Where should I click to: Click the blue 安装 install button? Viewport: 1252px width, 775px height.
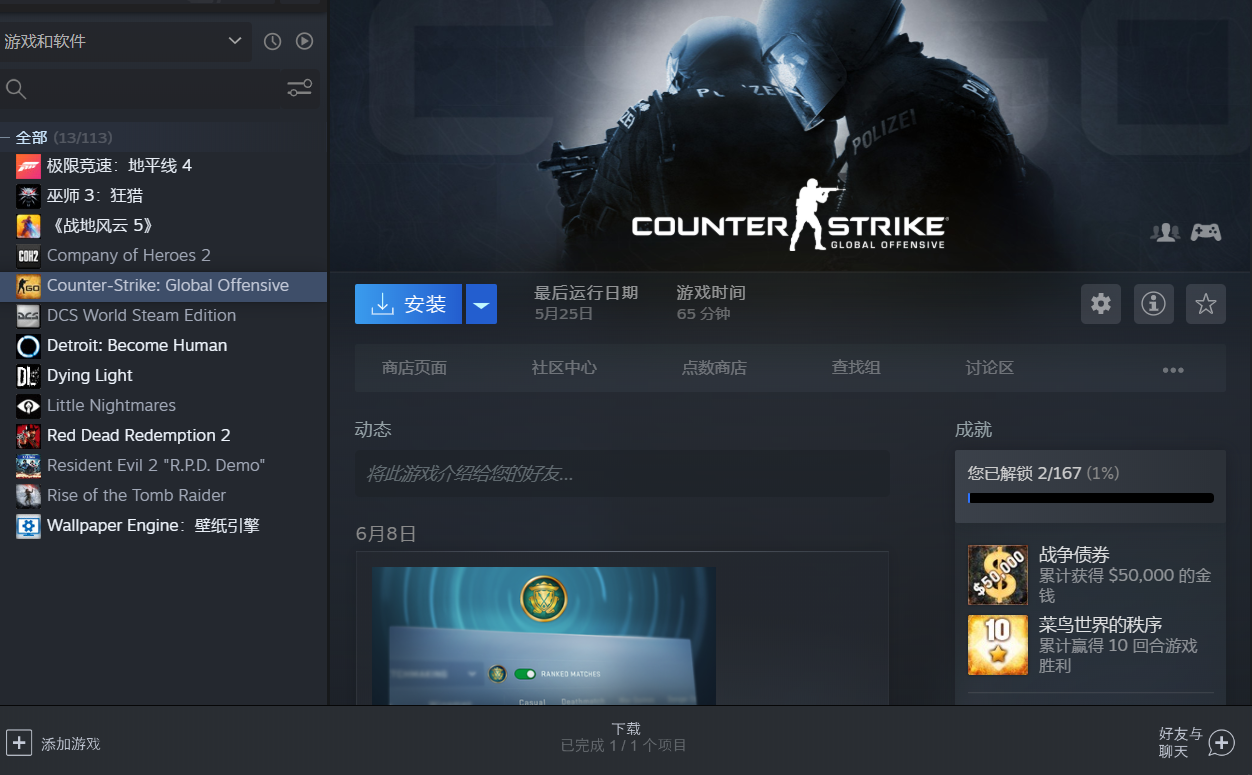tap(408, 304)
